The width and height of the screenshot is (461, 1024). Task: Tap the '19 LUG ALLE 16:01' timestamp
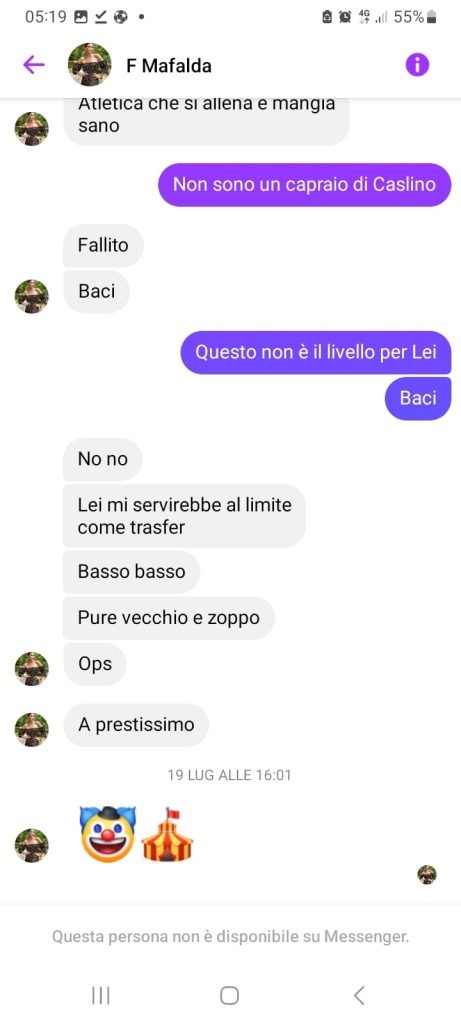point(229,775)
